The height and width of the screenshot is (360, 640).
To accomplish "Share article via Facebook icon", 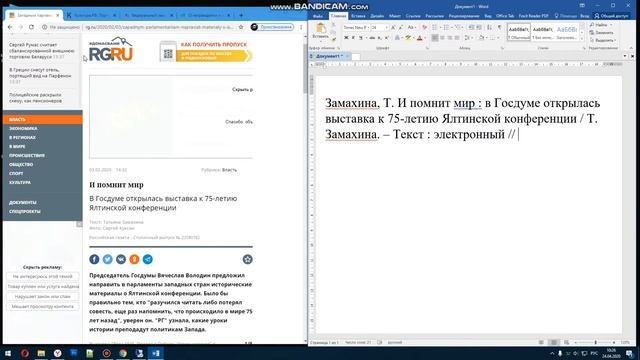I will (94, 259).
